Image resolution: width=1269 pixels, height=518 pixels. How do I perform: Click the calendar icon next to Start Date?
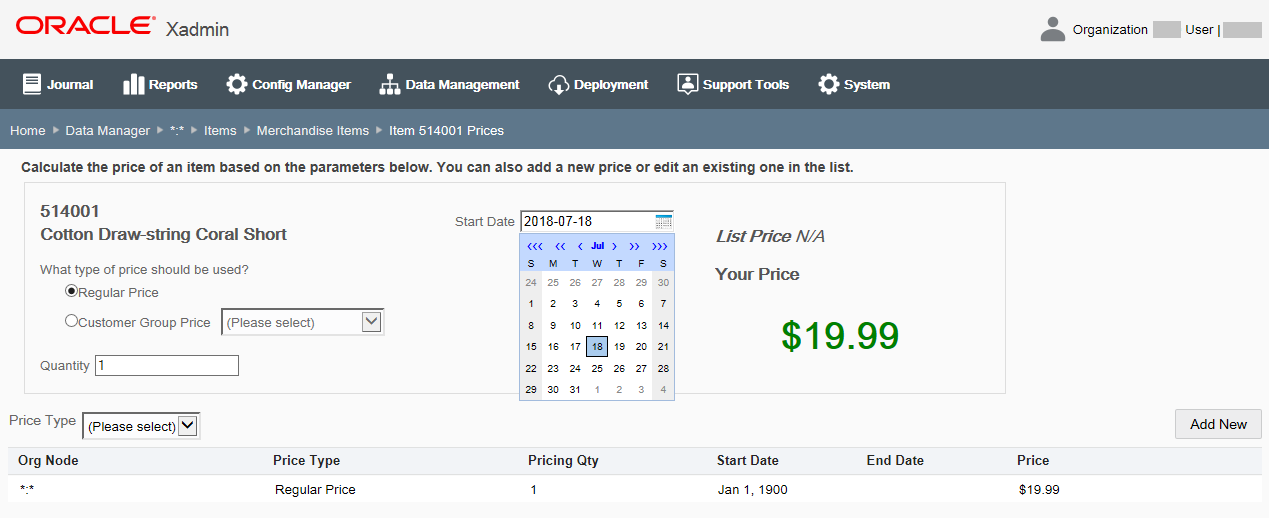click(664, 222)
